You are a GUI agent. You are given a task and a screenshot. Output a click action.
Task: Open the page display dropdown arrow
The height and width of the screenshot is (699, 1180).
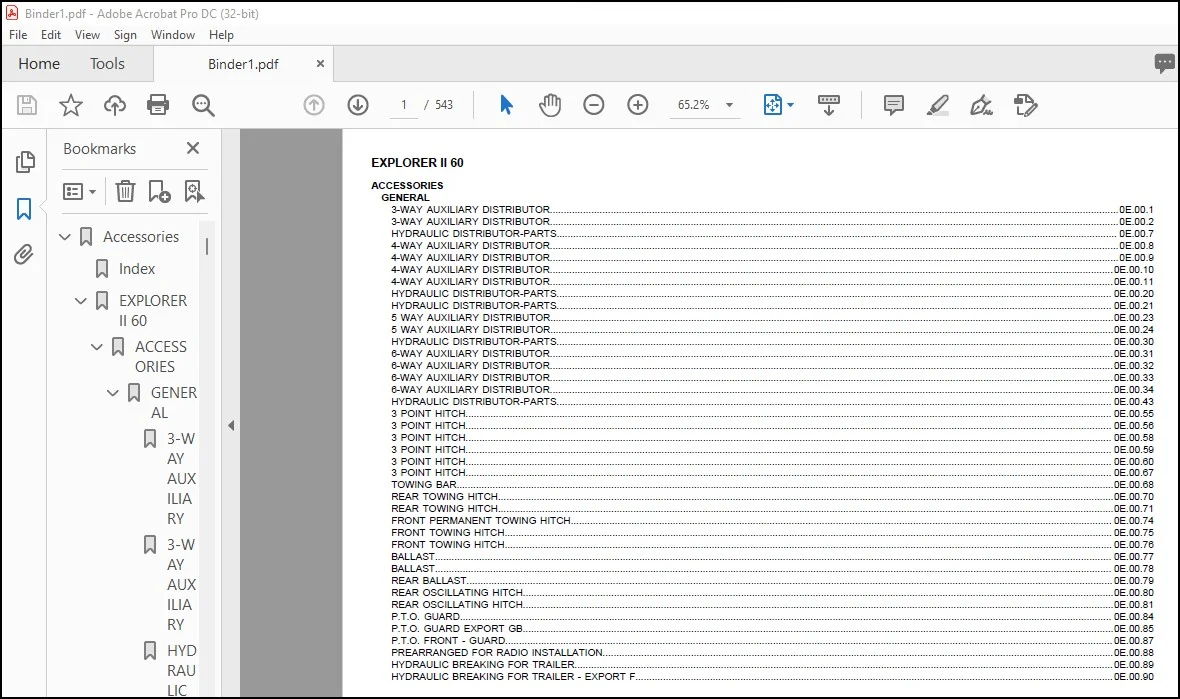[x=790, y=105]
